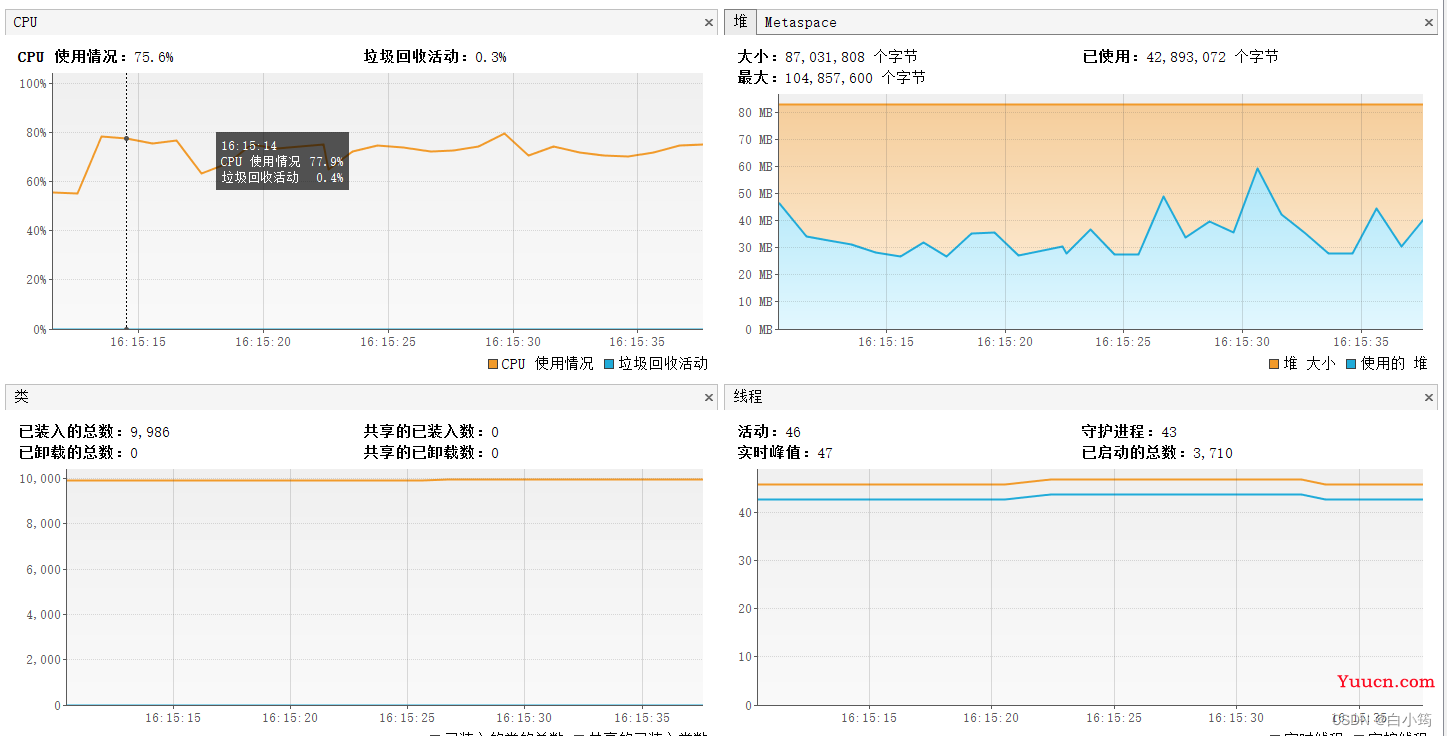Switch to the Metaspace tab
The width and height of the screenshot is (1447, 736).
click(x=800, y=22)
